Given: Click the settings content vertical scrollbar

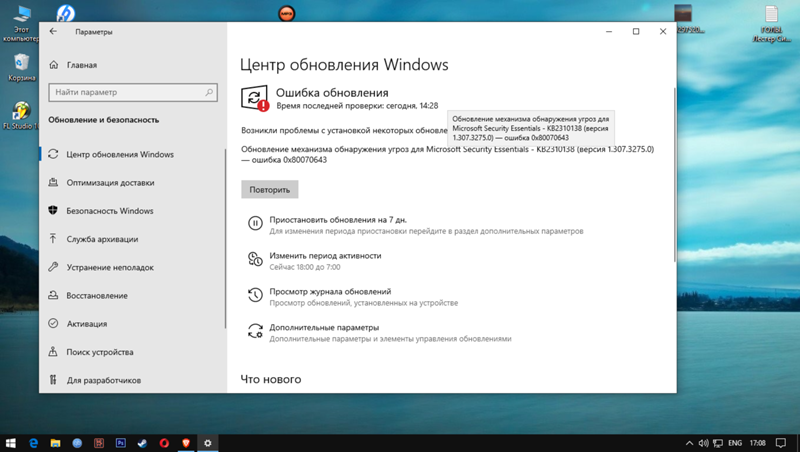Looking at the screenshot, I should pos(674,174).
